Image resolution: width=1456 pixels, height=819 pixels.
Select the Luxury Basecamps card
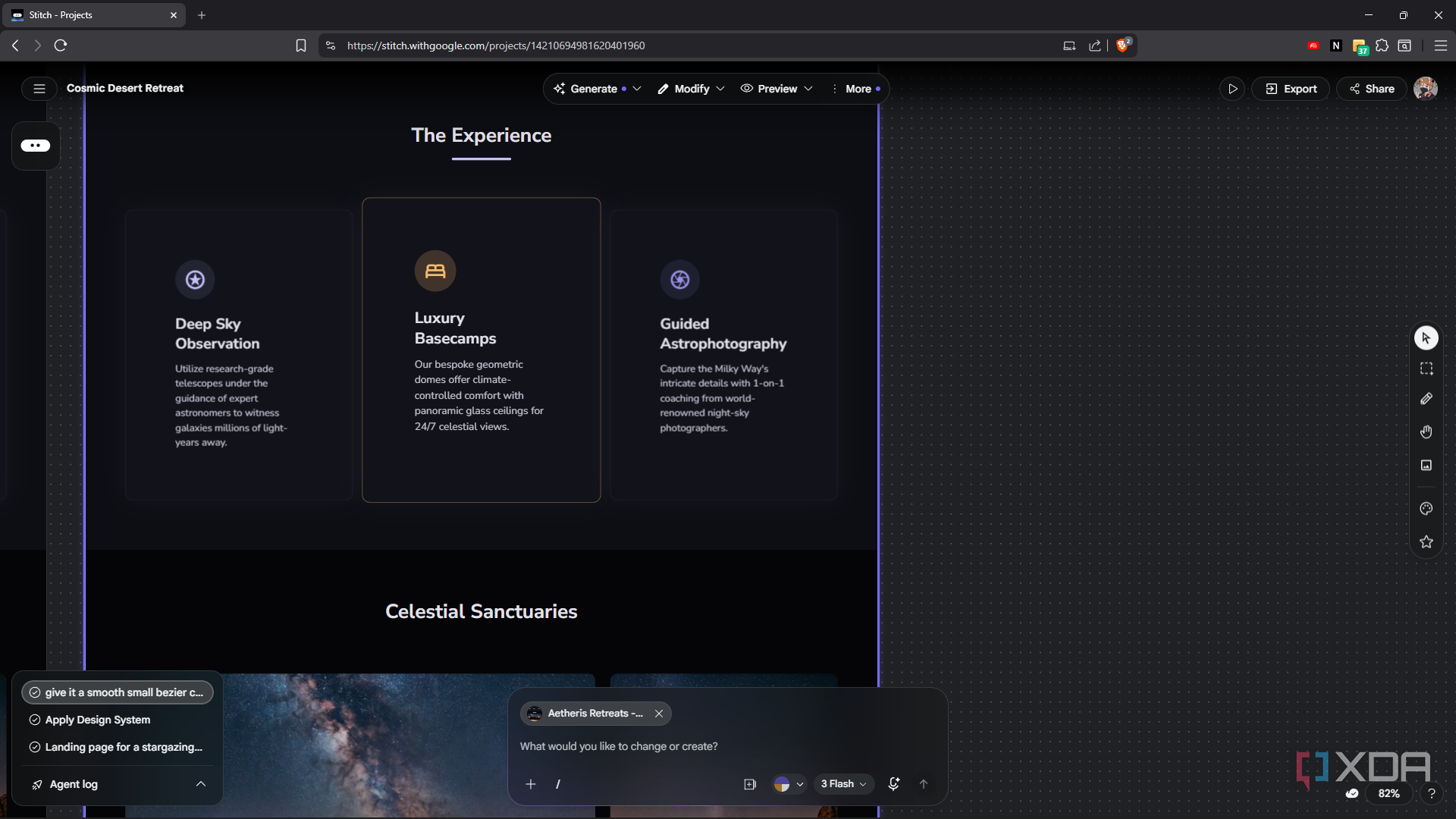click(481, 350)
